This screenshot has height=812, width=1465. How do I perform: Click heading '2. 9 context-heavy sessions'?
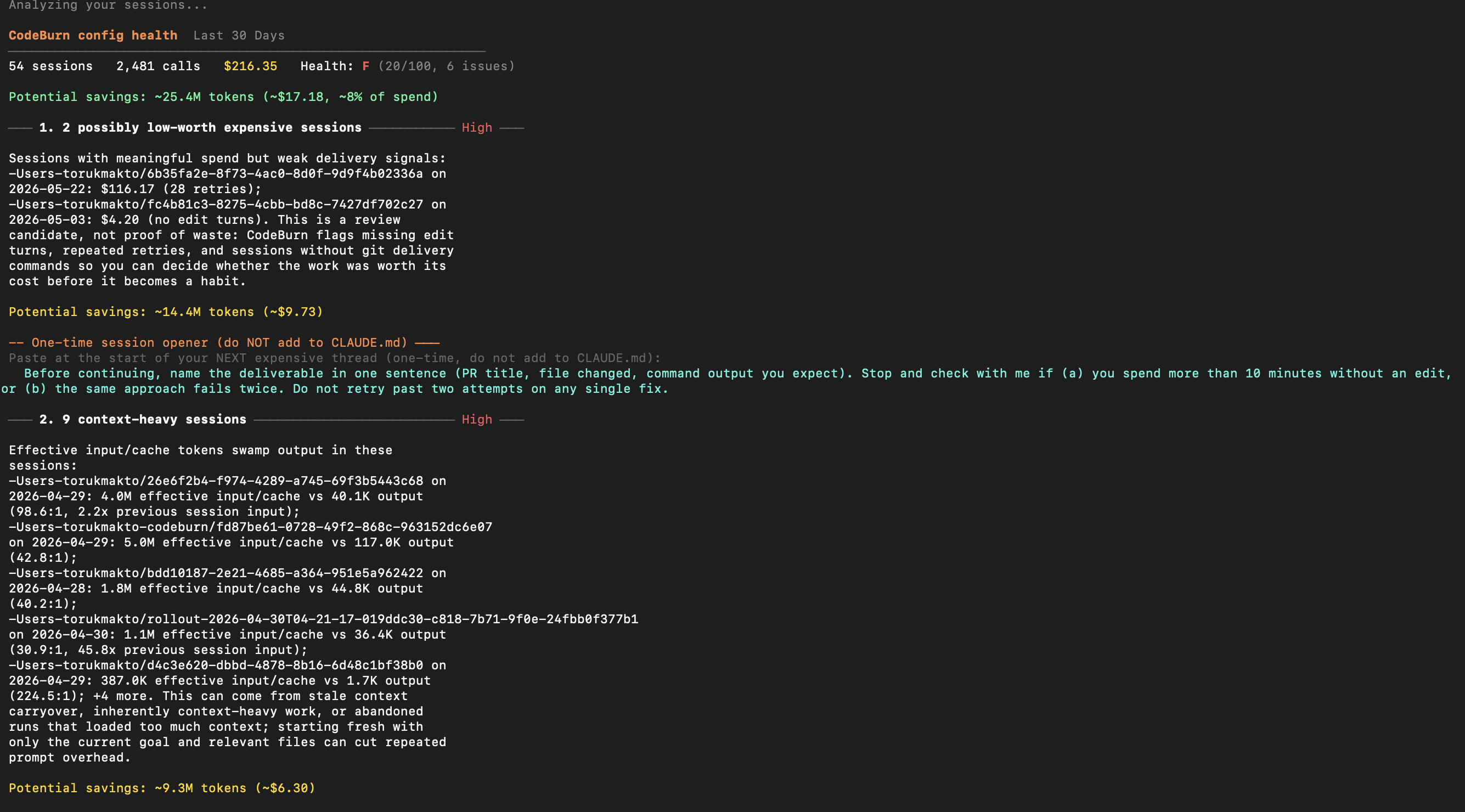143,419
